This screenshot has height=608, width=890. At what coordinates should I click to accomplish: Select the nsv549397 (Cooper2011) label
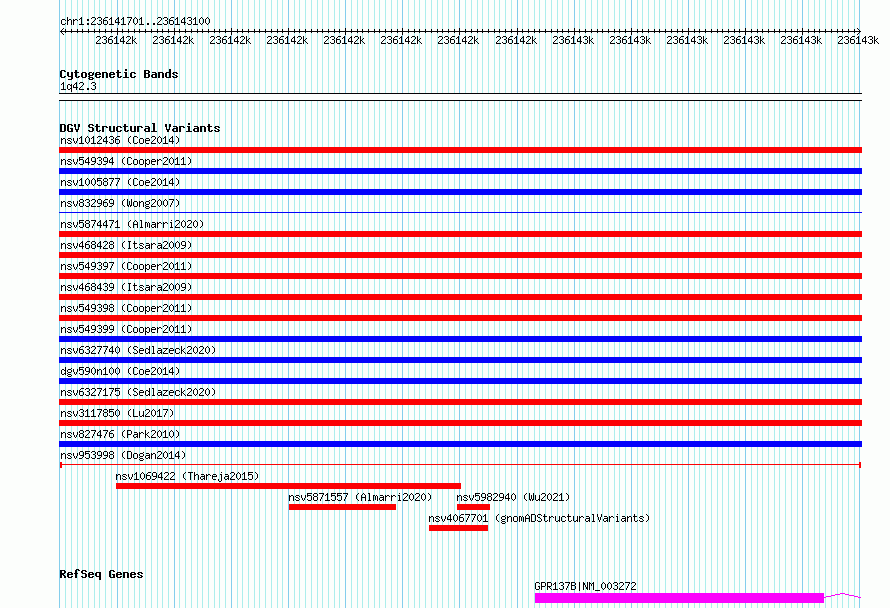tap(126, 266)
